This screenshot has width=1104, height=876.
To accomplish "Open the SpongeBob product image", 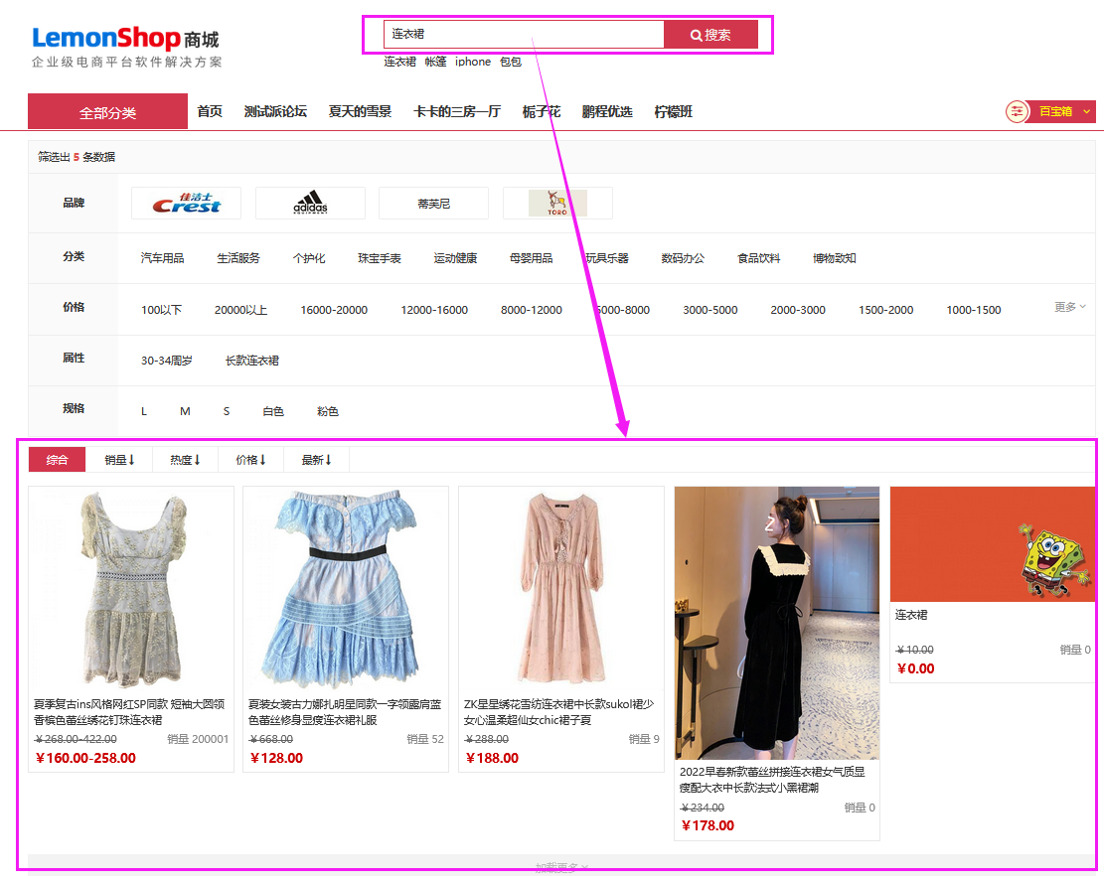I will click(x=992, y=544).
